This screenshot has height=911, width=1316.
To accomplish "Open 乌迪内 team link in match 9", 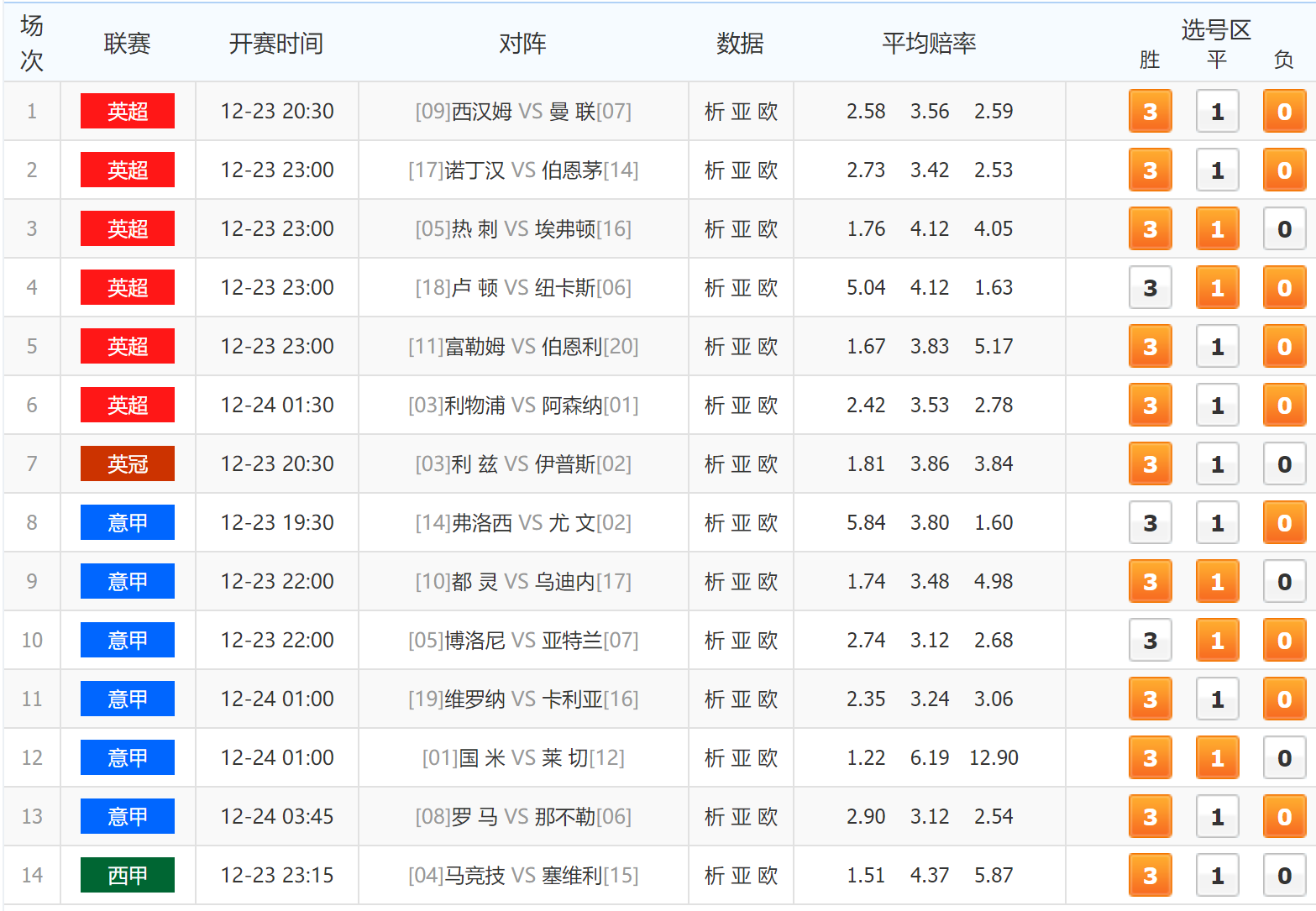I will [565, 581].
